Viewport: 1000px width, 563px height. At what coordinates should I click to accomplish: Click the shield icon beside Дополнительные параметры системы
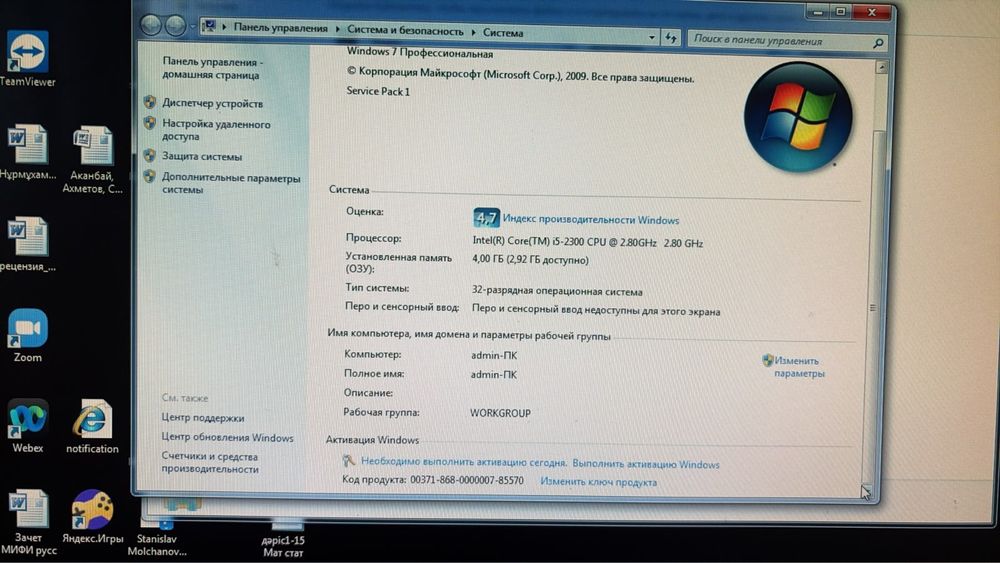(x=150, y=176)
